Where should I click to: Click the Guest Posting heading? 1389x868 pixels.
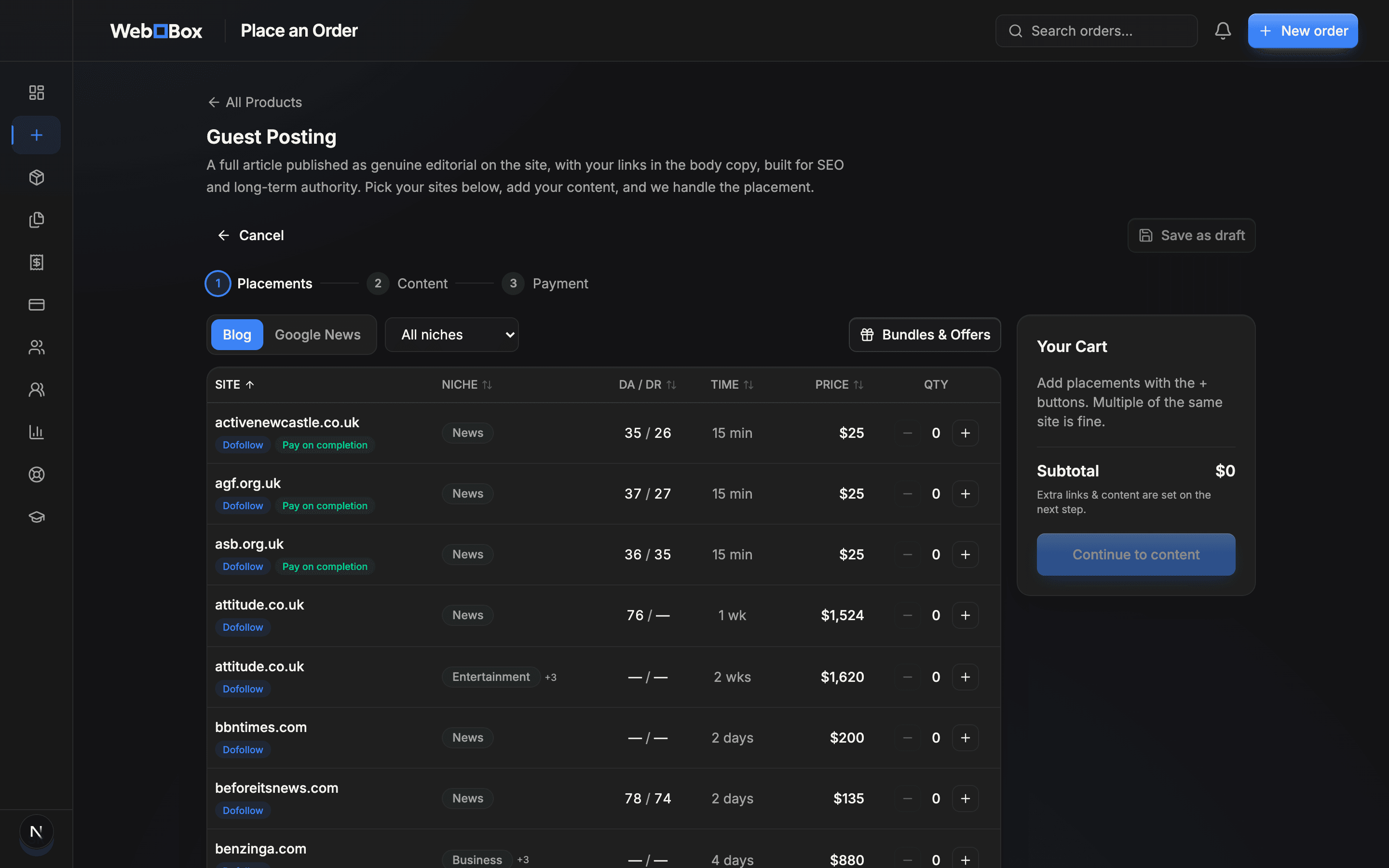pos(272,136)
